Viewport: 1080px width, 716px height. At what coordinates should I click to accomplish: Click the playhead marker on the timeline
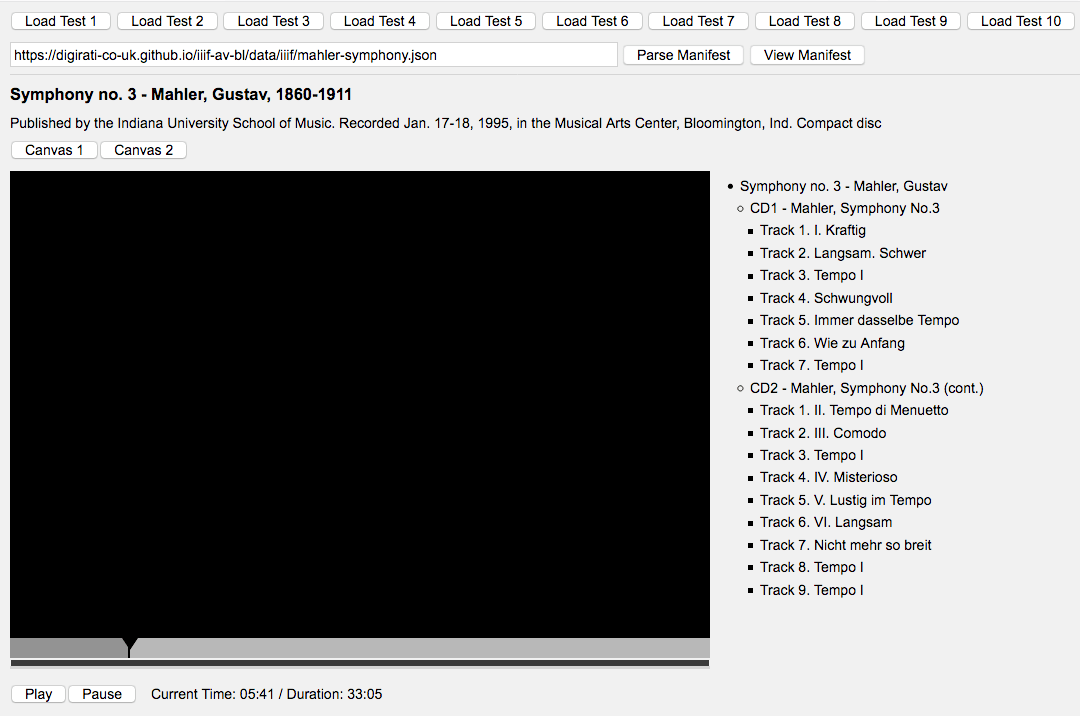[129, 647]
